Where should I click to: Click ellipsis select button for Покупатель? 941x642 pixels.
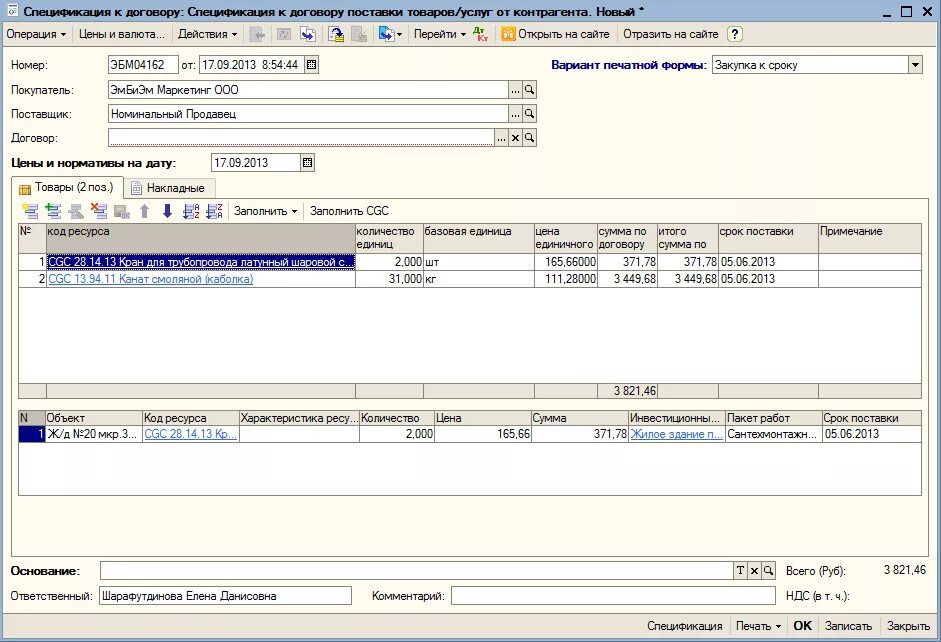point(516,90)
